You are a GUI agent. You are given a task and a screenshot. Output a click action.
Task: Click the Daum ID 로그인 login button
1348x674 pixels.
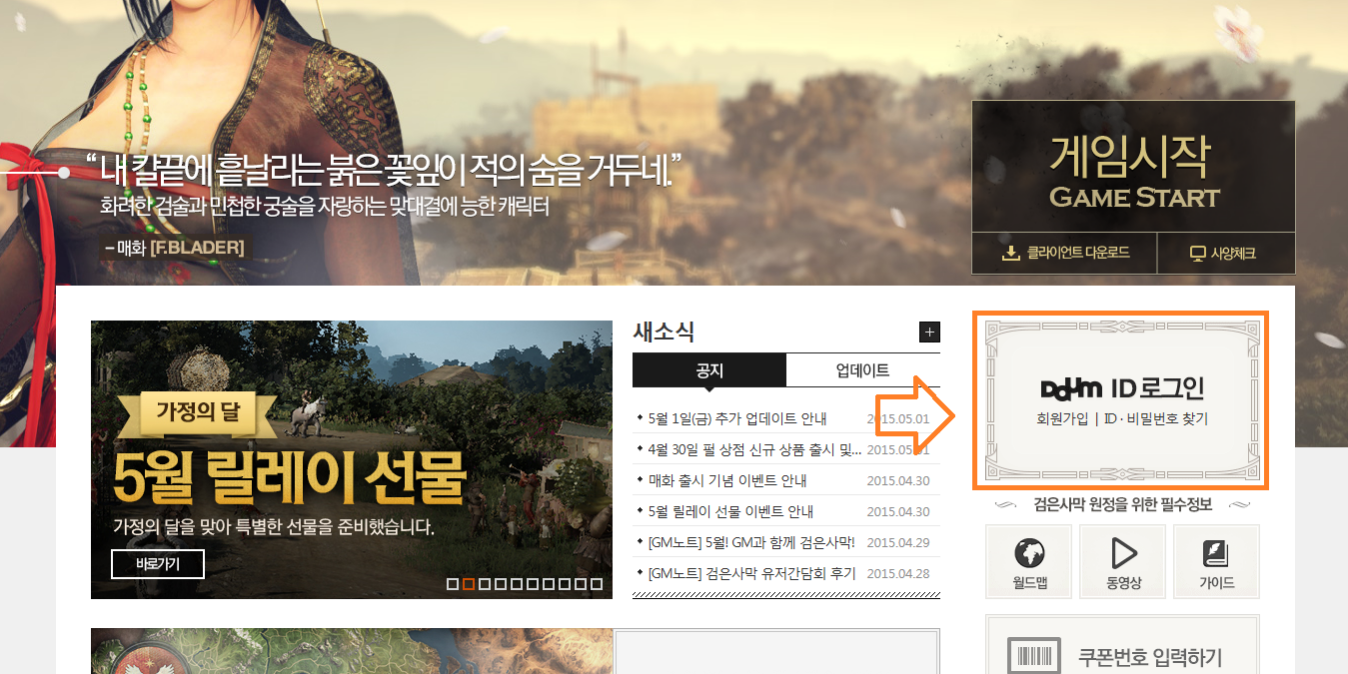[1122, 388]
